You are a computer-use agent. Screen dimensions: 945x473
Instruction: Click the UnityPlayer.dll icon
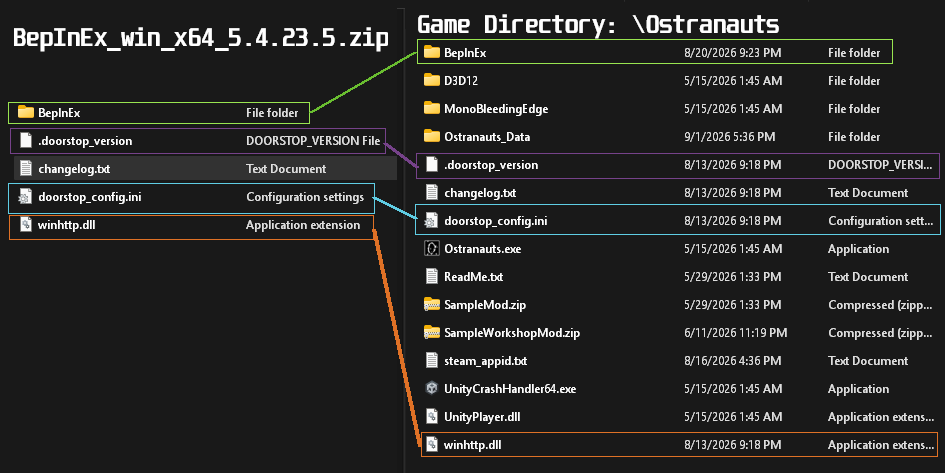click(x=432, y=416)
